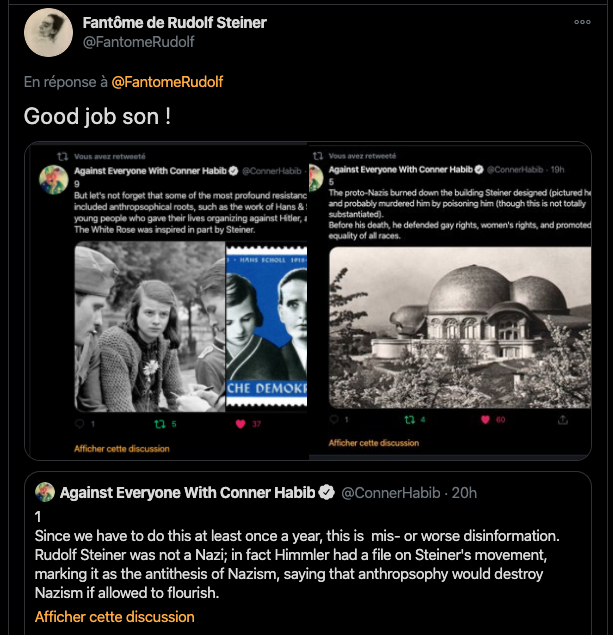Screen dimensions: 613x635
Task: Click 'Afficher cette discussion' under the quoted tweet
Action: tap(114, 617)
